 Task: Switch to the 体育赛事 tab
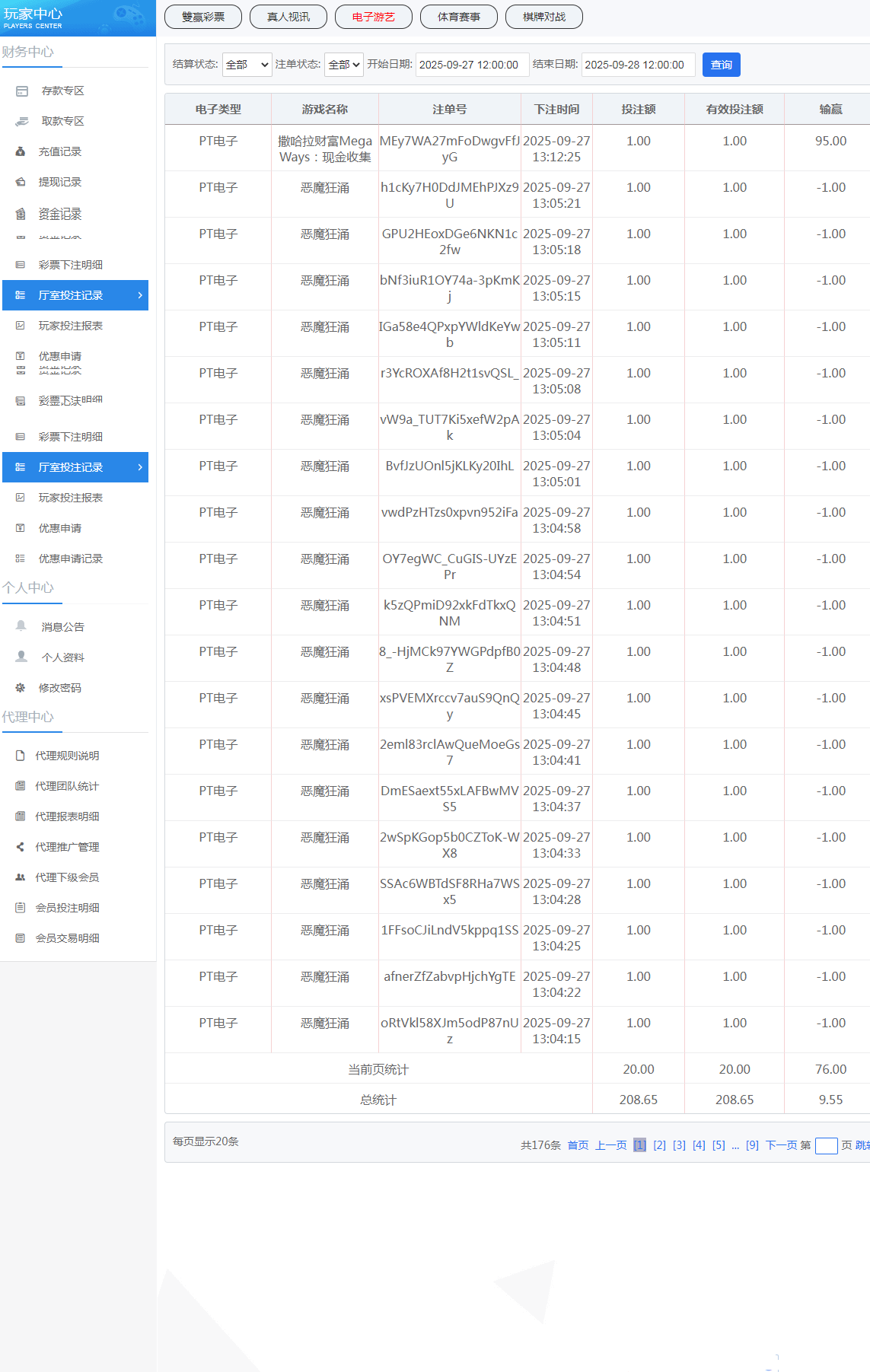point(459,17)
